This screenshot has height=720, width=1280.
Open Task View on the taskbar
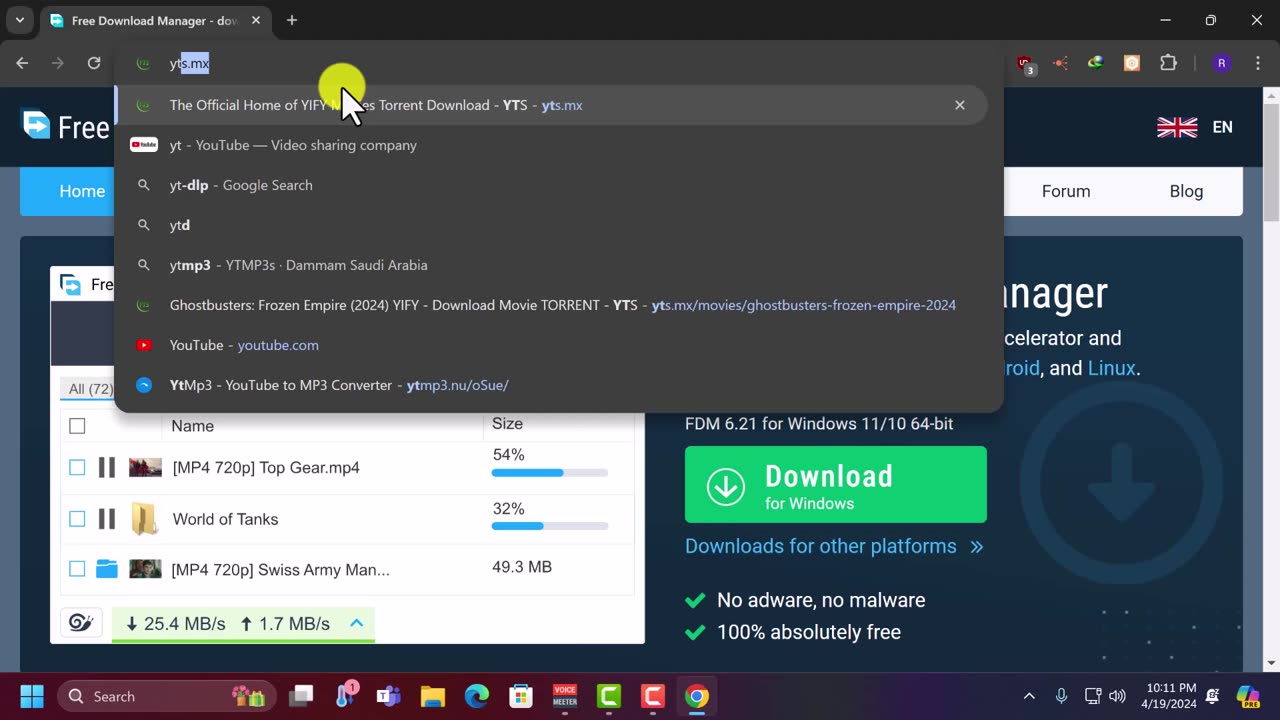tap(301, 696)
